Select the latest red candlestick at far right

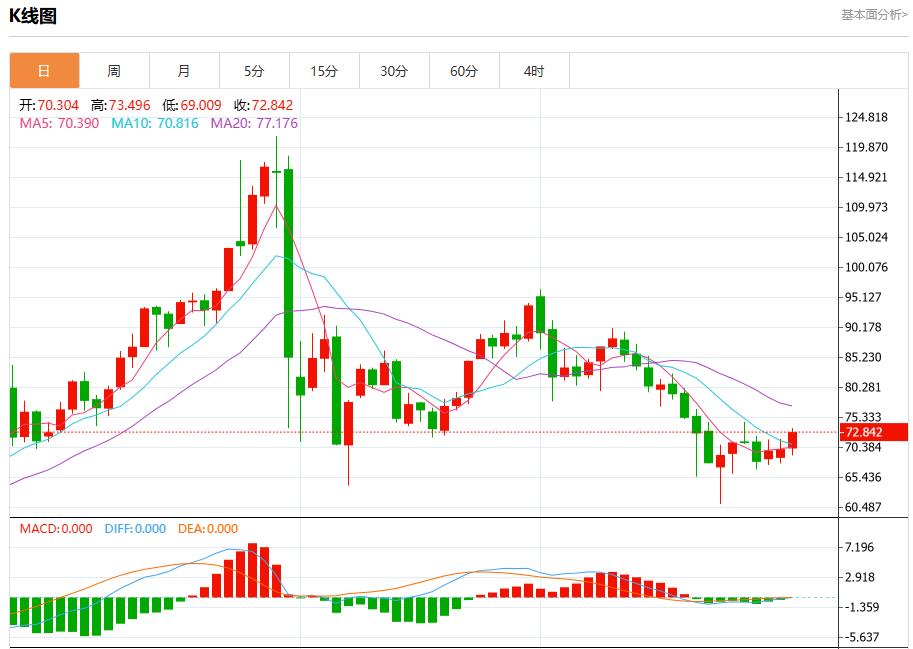tap(793, 439)
